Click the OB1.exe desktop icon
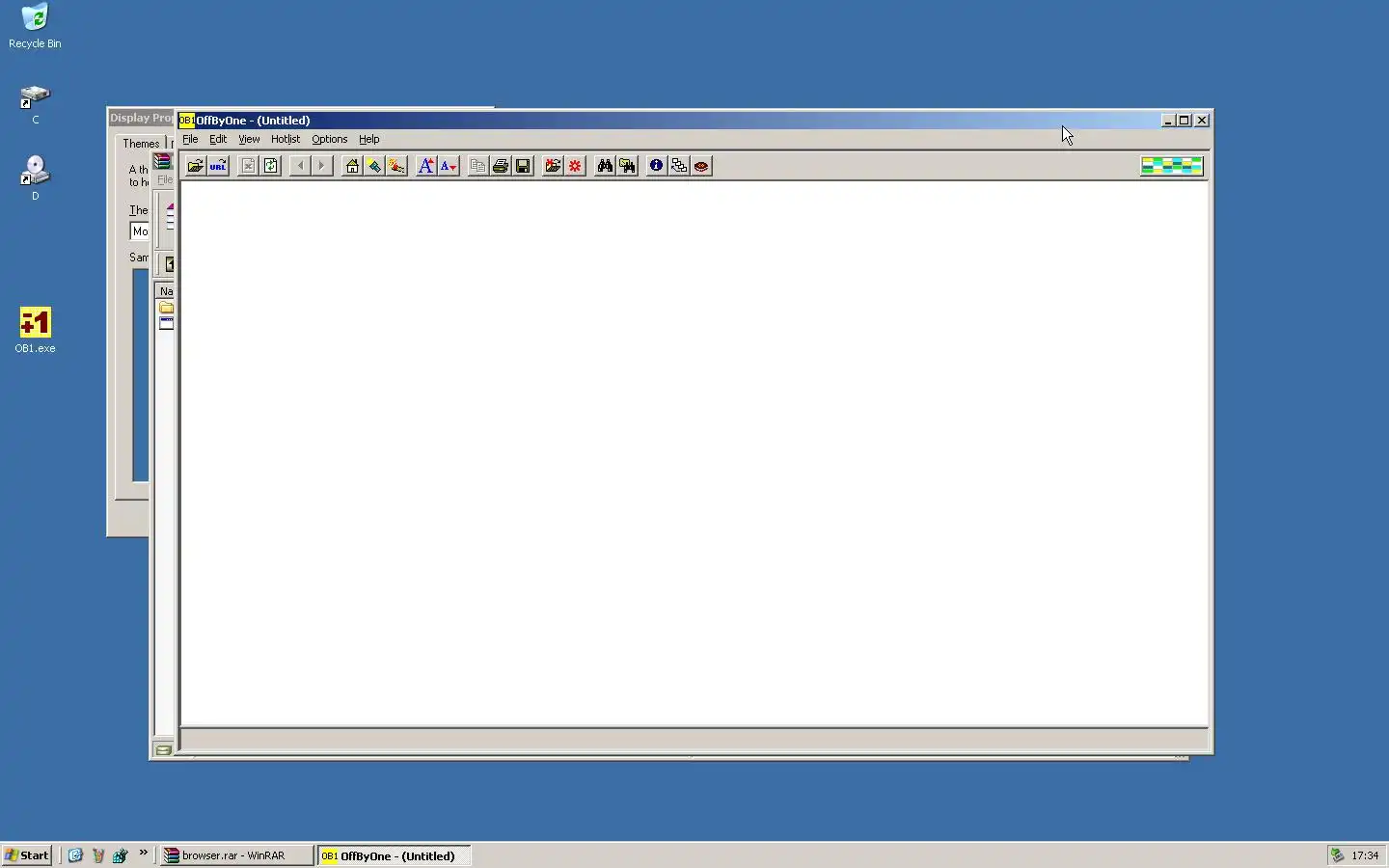 click(x=35, y=330)
